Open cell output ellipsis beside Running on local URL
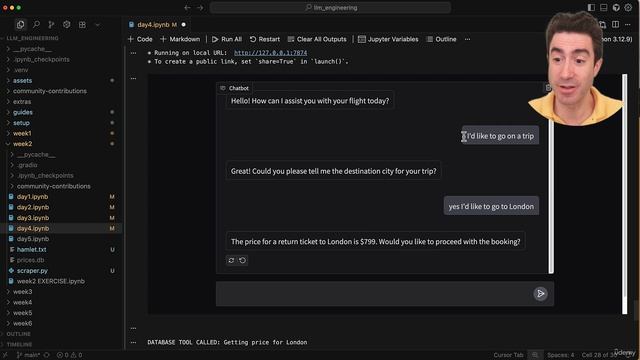The height and width of the screenshot is (360, 640). 133,53
